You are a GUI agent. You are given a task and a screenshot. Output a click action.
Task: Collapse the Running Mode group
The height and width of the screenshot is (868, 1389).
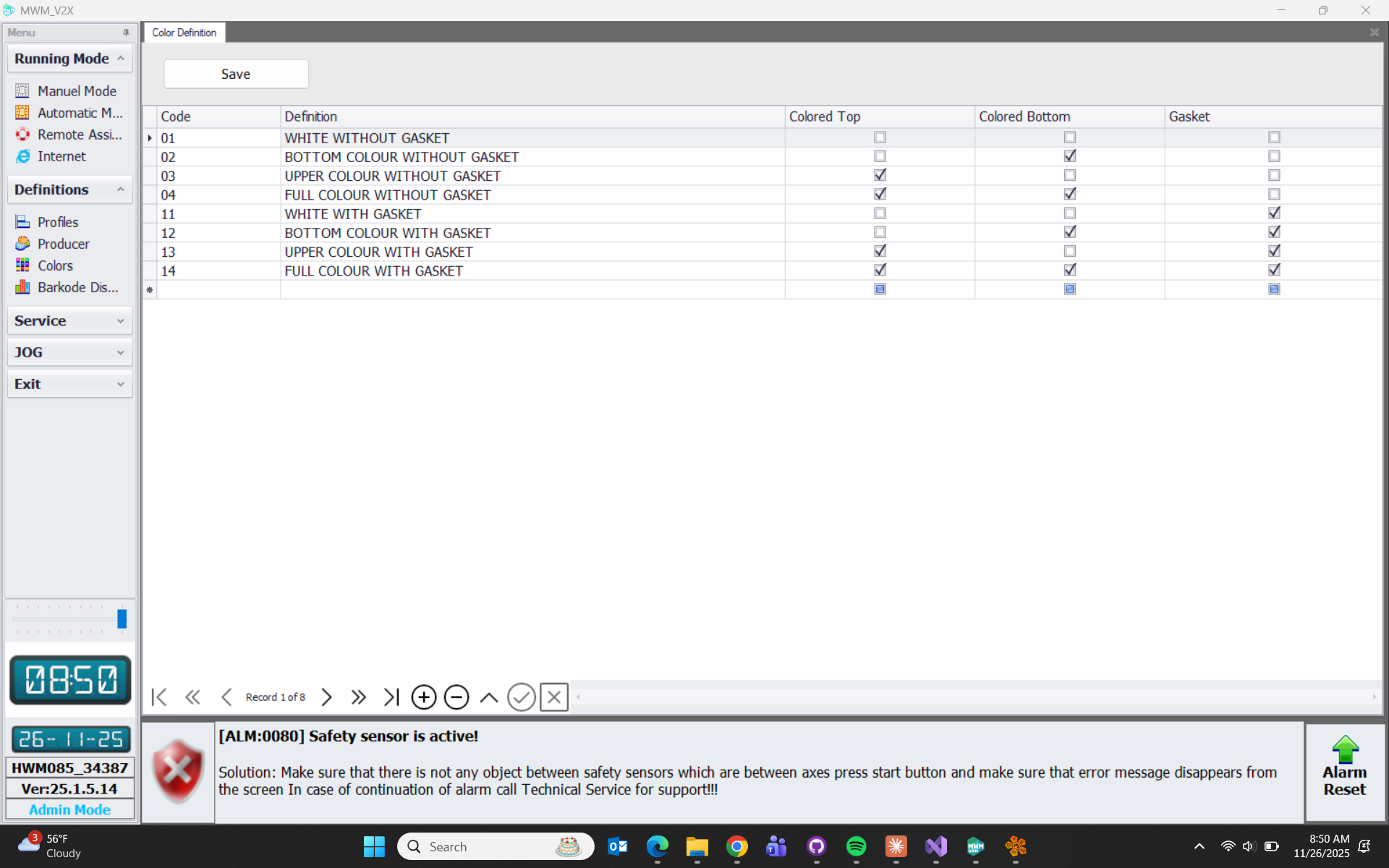120,59
